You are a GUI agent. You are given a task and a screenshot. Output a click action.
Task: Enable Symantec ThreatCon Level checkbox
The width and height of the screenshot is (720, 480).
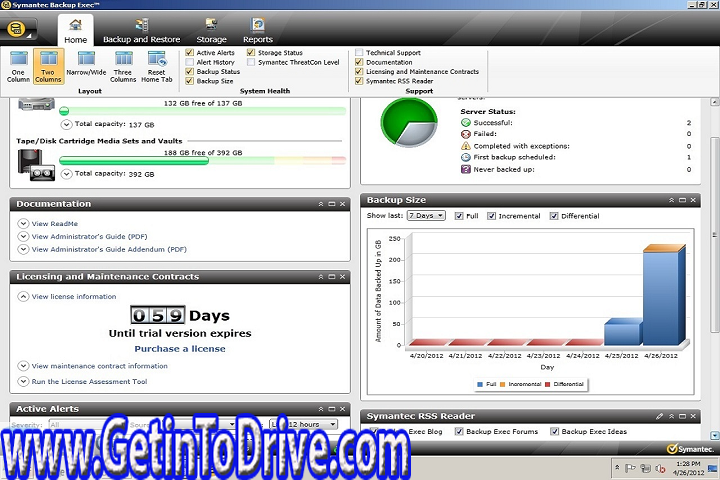tap(251, 62)
